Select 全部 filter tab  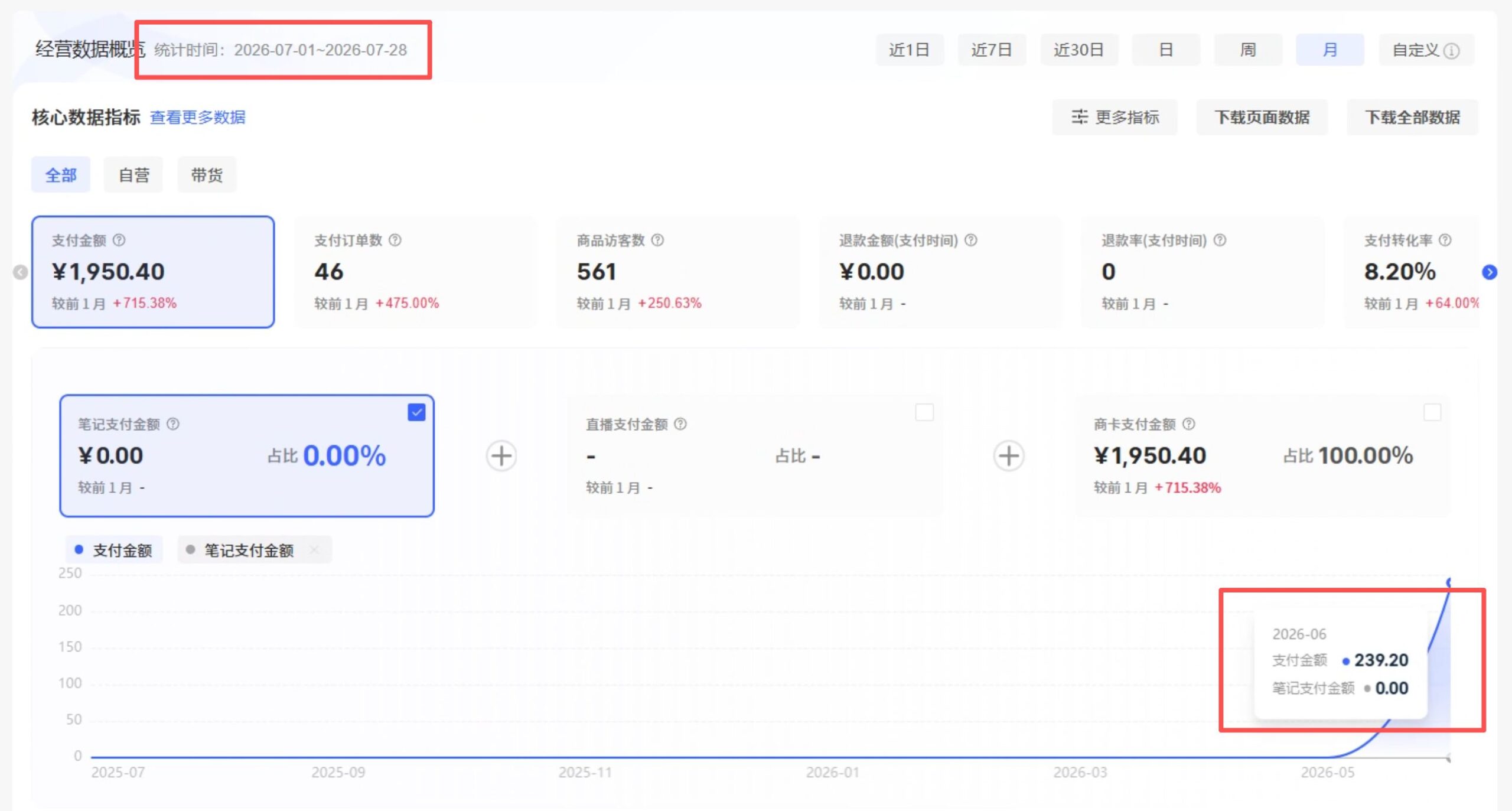click(61, 175)
